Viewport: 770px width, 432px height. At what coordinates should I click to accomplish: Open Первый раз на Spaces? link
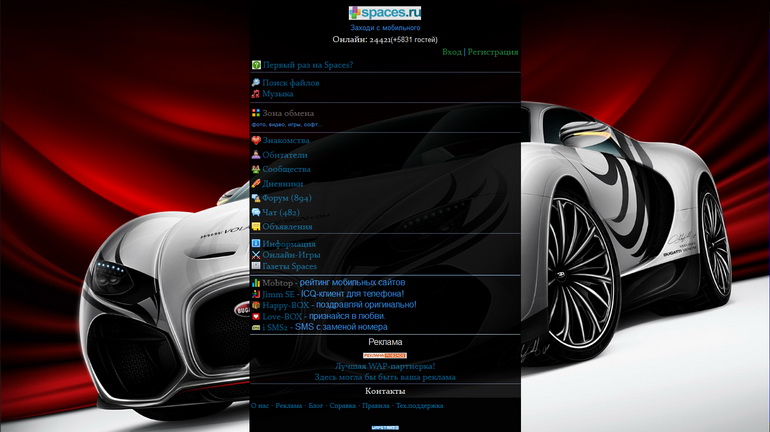click(308, 65)
